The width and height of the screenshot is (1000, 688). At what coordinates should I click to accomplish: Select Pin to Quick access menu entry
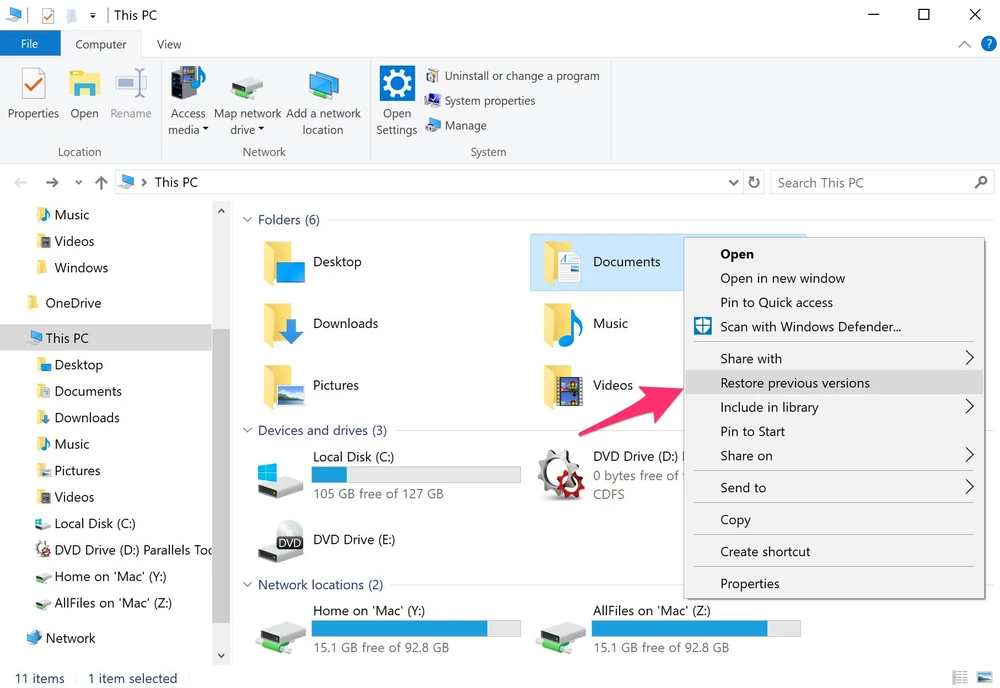[x=776, y=303]
